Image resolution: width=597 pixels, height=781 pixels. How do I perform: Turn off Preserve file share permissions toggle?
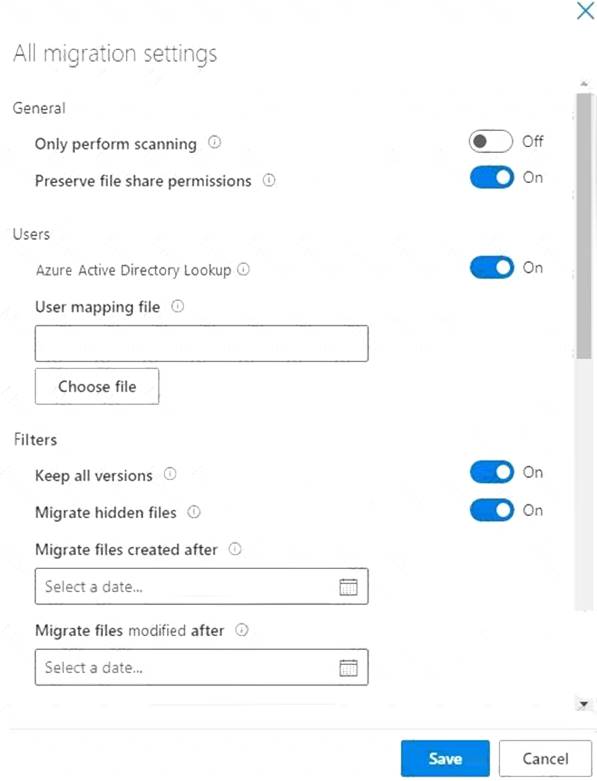(491, 178)
